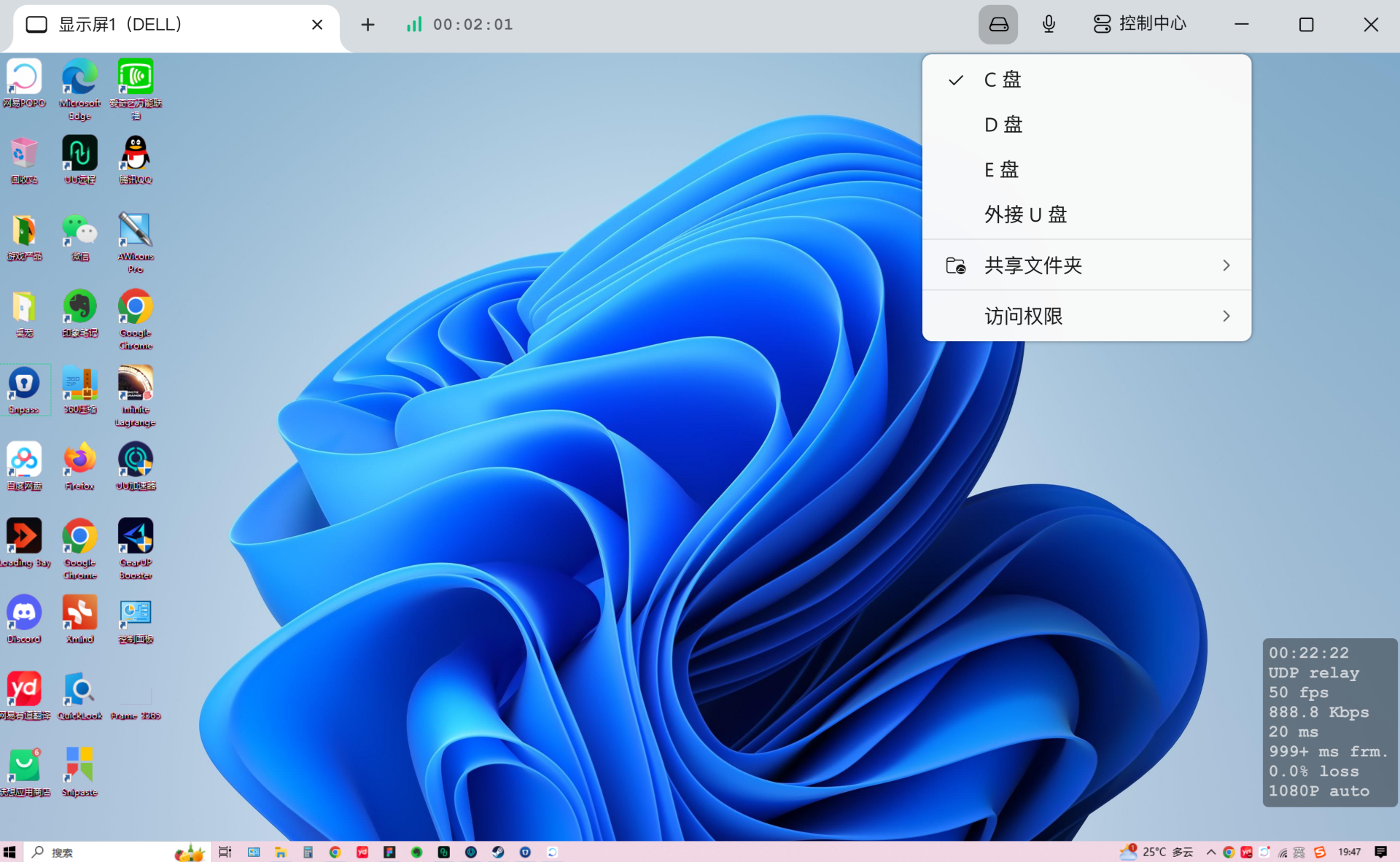Expand the 访问权限 submenu
This screenshot has height=862, width=1400.
click(1086, 316)
